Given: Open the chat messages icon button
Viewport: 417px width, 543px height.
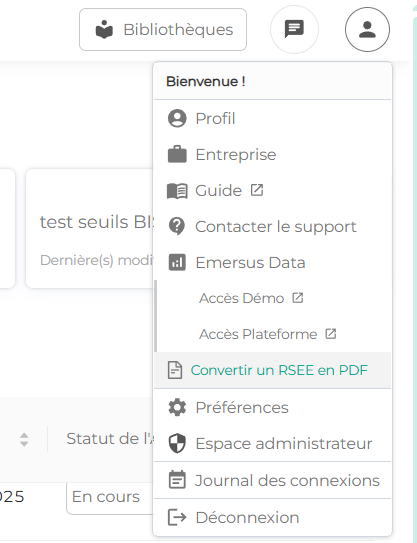Looking at the screenshot, I should point(294,29).
